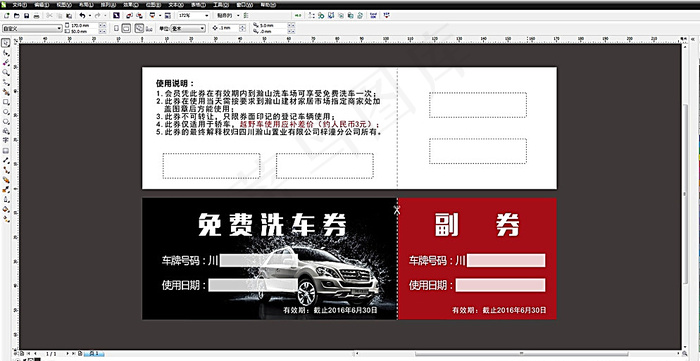Click the nudge distance field showing .1 mm

pos(228,28)
